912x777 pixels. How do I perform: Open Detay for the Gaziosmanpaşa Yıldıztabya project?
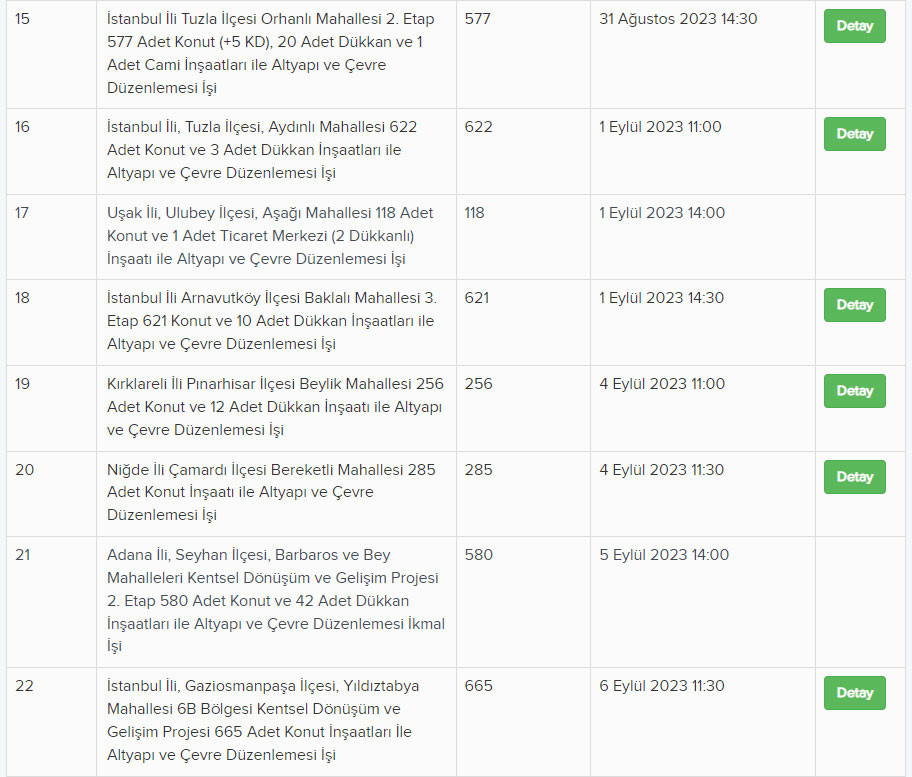pos(854,693)
